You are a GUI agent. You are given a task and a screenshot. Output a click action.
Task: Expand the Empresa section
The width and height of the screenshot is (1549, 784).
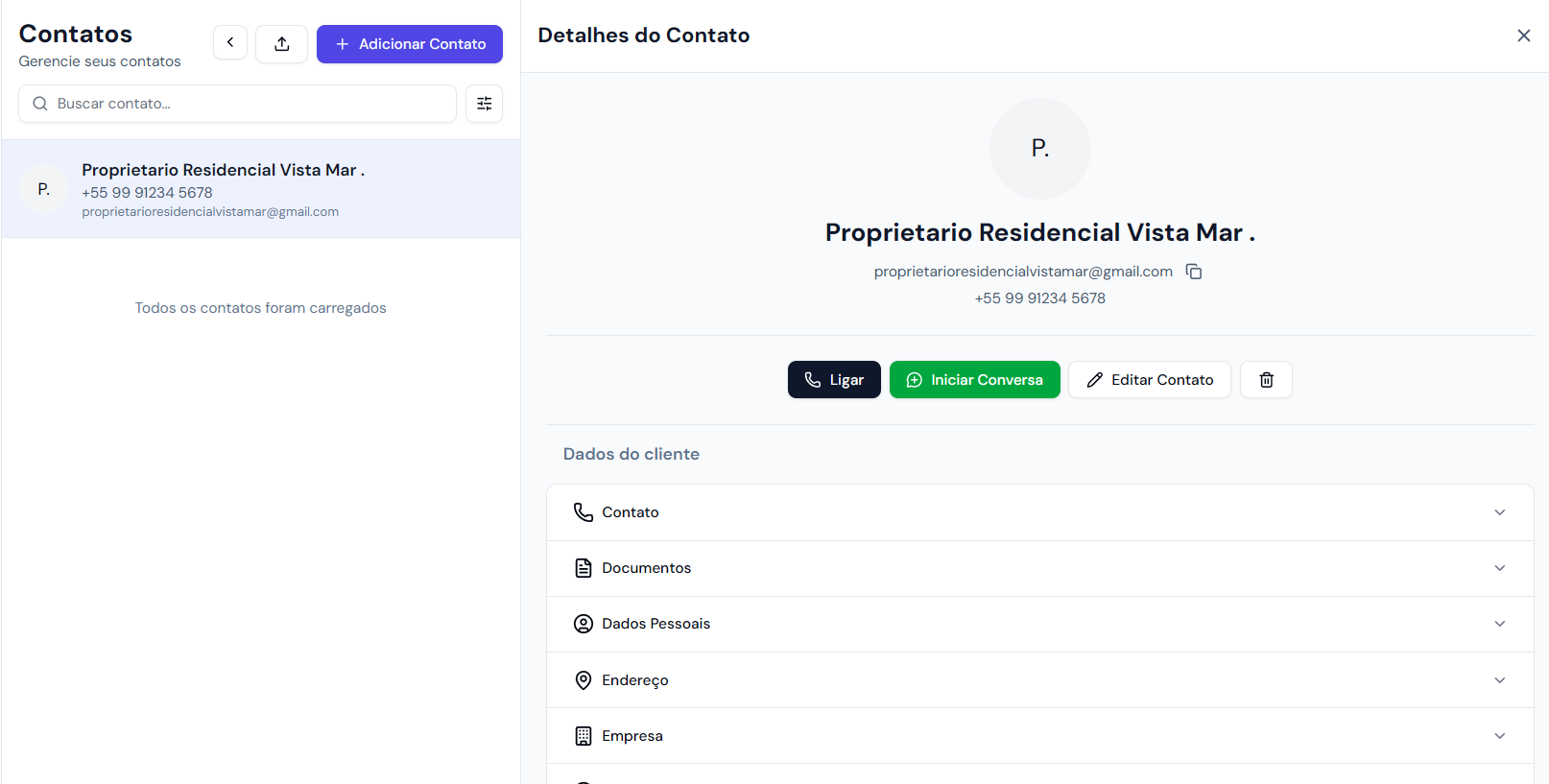1039,736
